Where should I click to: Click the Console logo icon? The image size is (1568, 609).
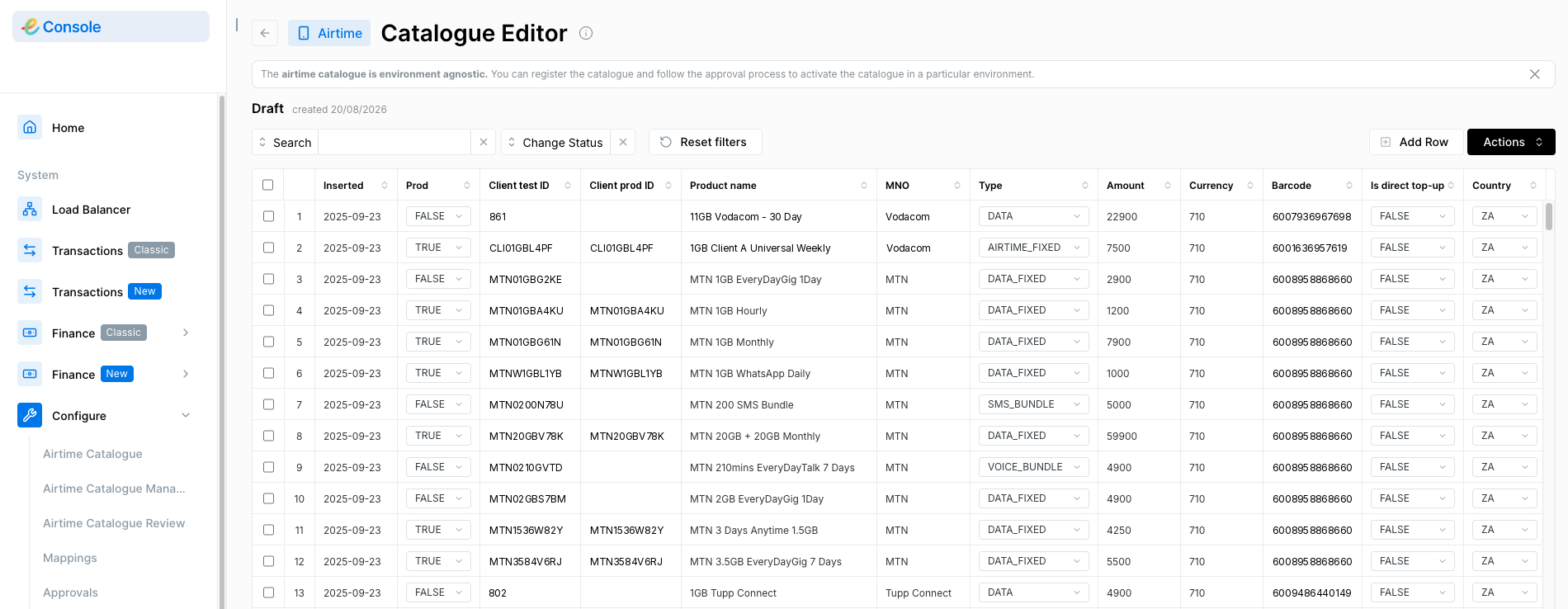(31, 26)
